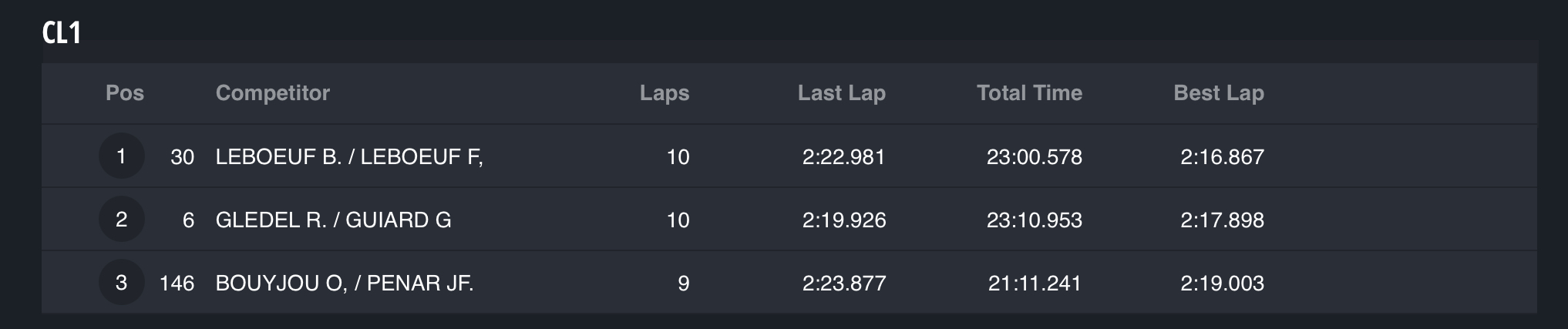The width and height of the screenshot is (1568, 329).
Task: Click the 9 laps value
Action: 684,284
